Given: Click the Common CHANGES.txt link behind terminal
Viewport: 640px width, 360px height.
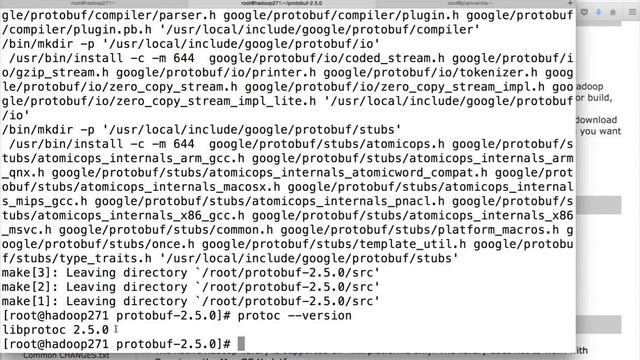Looking at the screenshot, I should click(66, 356).
